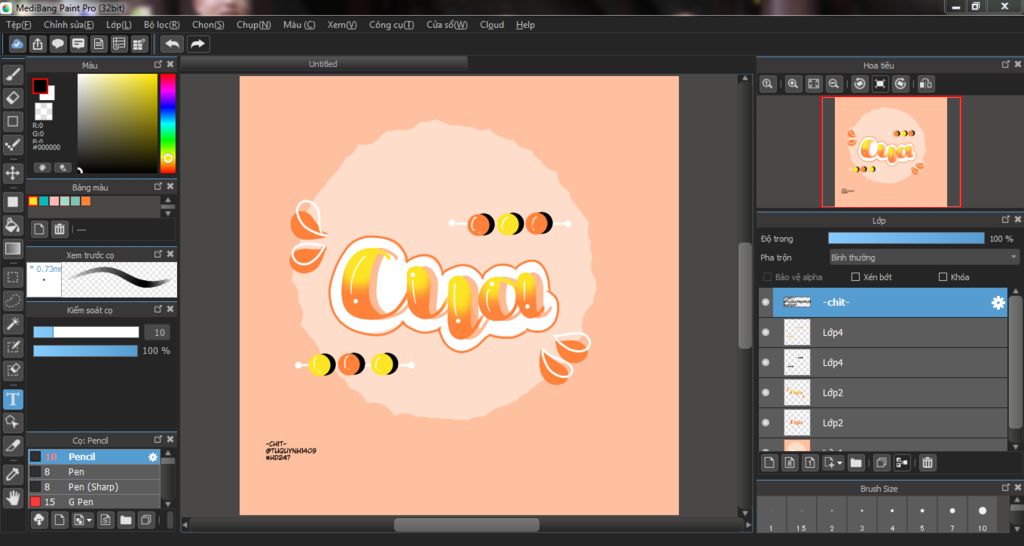Enable the Khóa checkbox
Image resolution: width=1024 pixels, height=546 pixels.
942,277
